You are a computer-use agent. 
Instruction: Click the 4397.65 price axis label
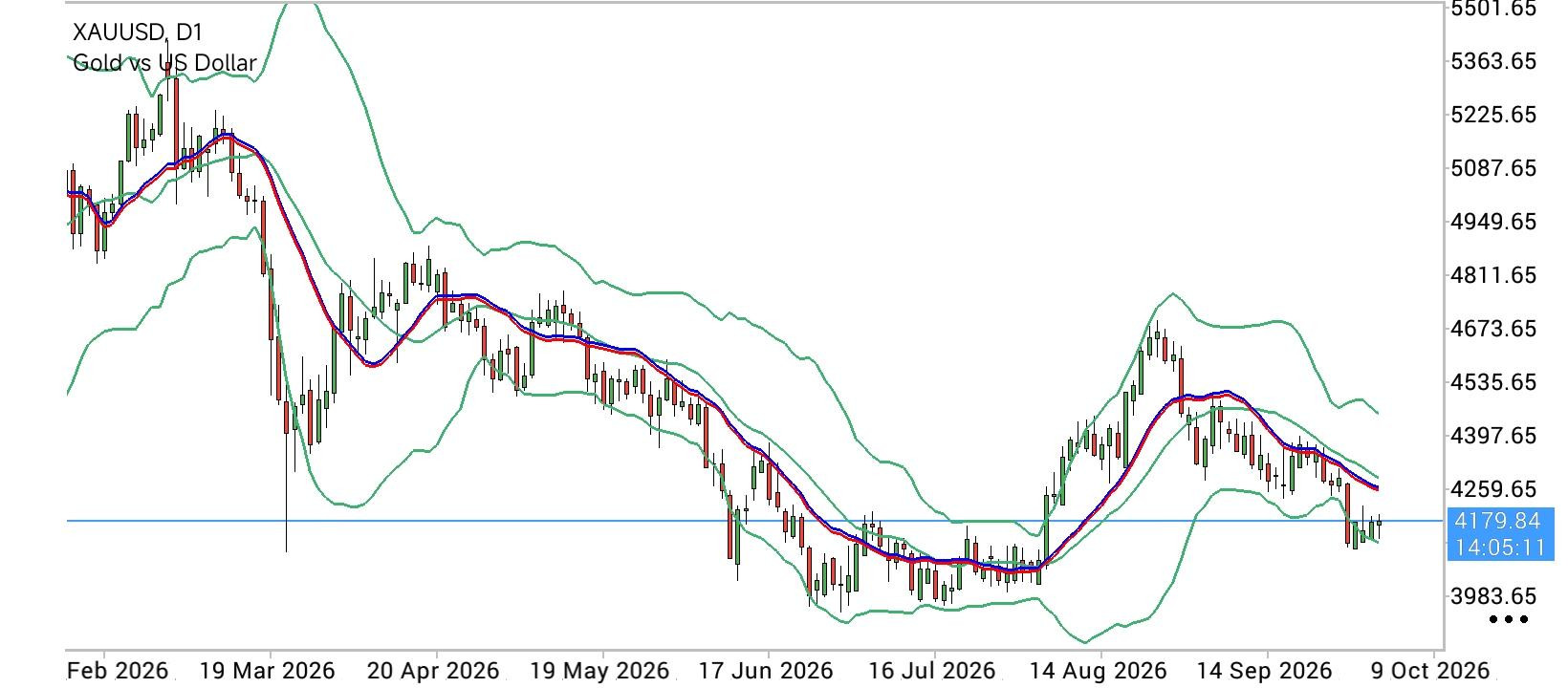coord(1493,436)
